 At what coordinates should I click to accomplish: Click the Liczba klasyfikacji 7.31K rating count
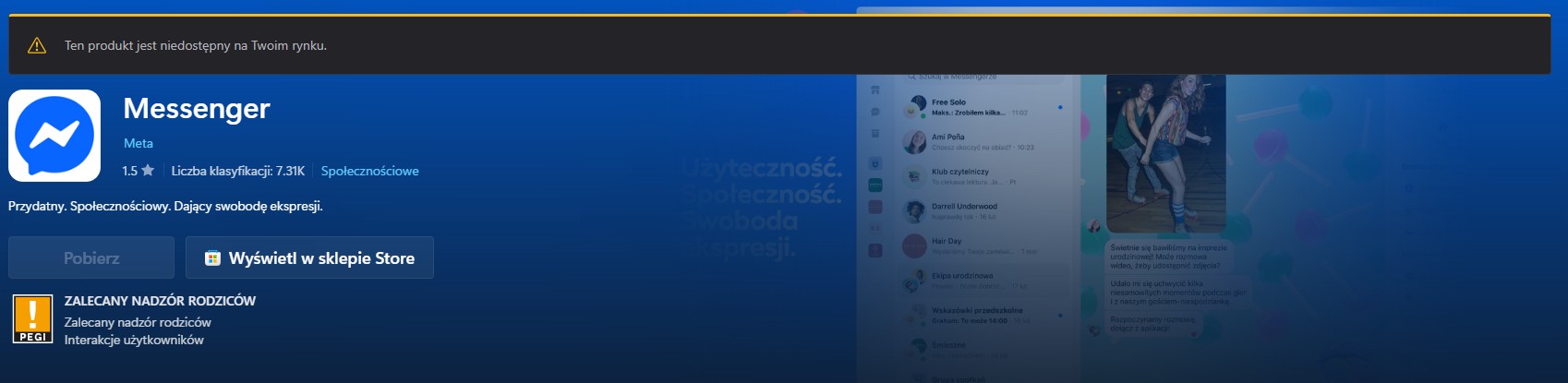click(x=237, y=171)
